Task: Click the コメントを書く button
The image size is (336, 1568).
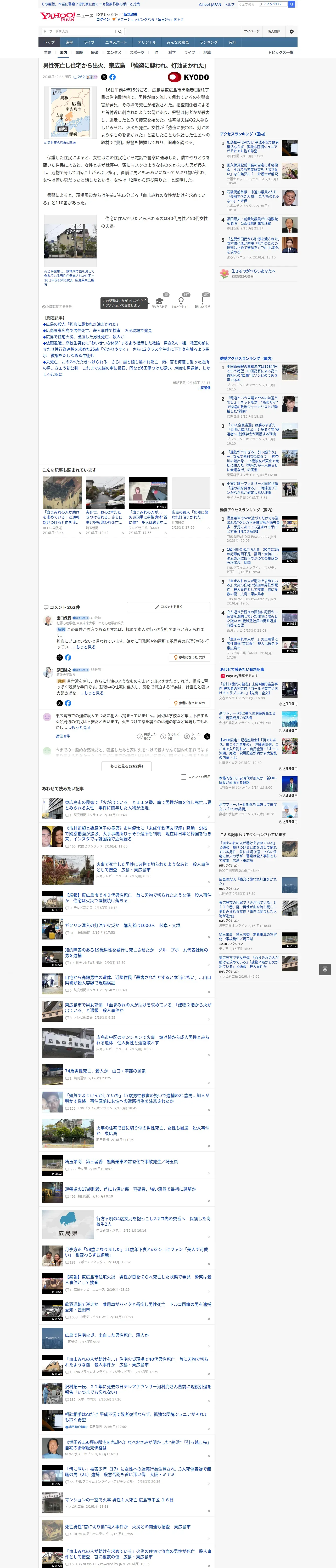Action: pos(168,607)
